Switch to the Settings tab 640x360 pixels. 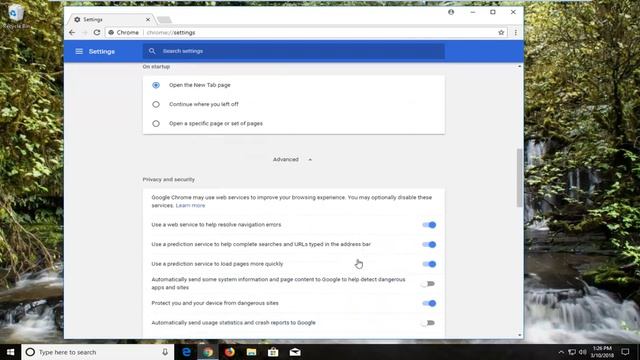(x=110, y=19)
